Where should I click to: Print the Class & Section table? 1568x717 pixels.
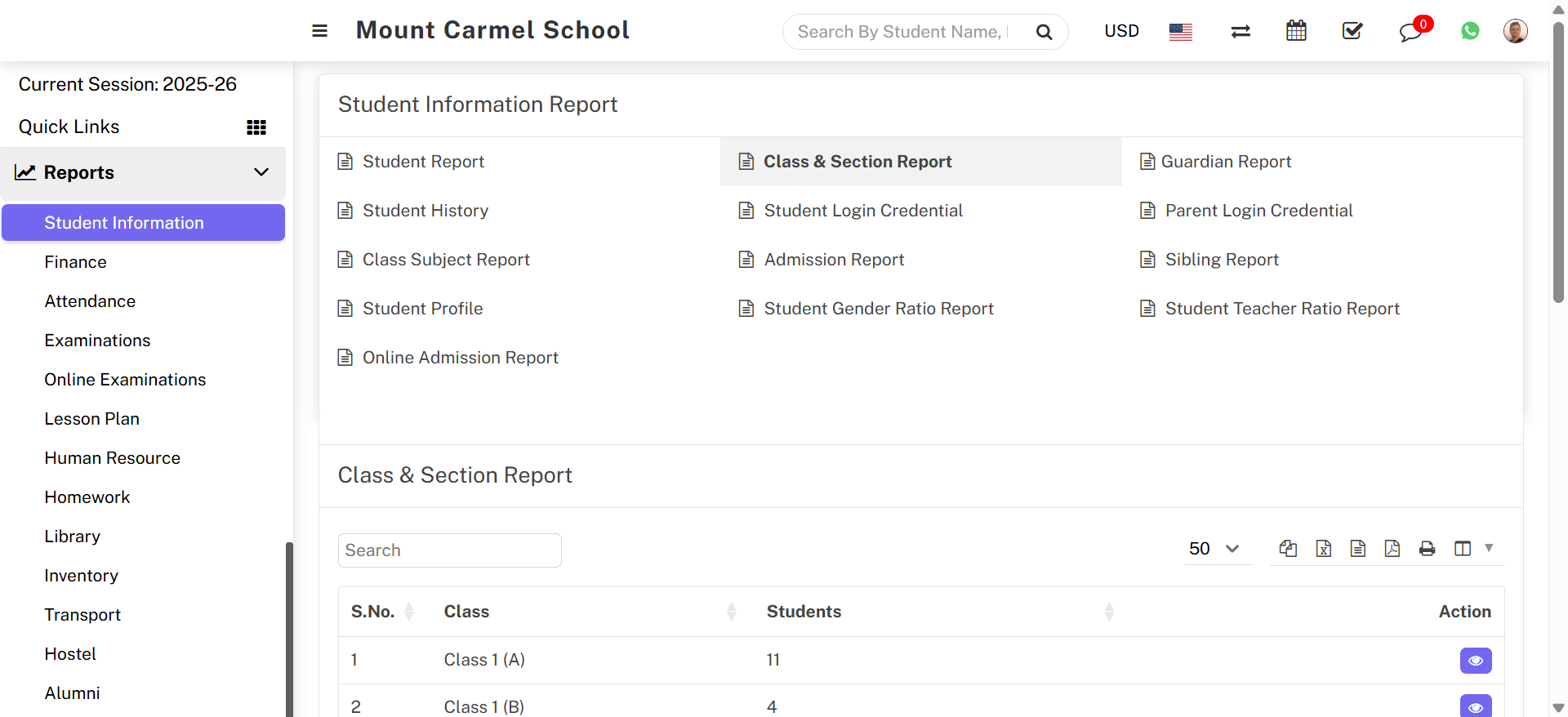tap(1427, 549)
